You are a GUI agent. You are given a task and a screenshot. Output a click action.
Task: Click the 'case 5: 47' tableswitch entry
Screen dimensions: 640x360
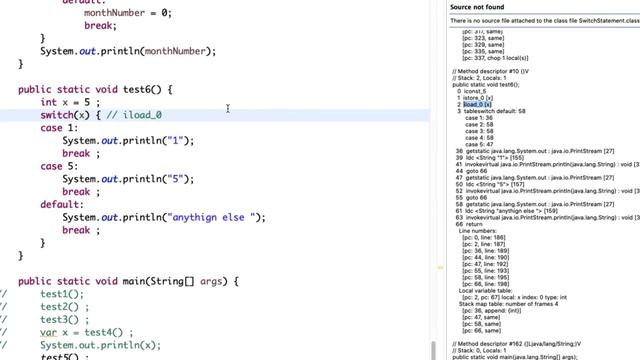point(479,144)
